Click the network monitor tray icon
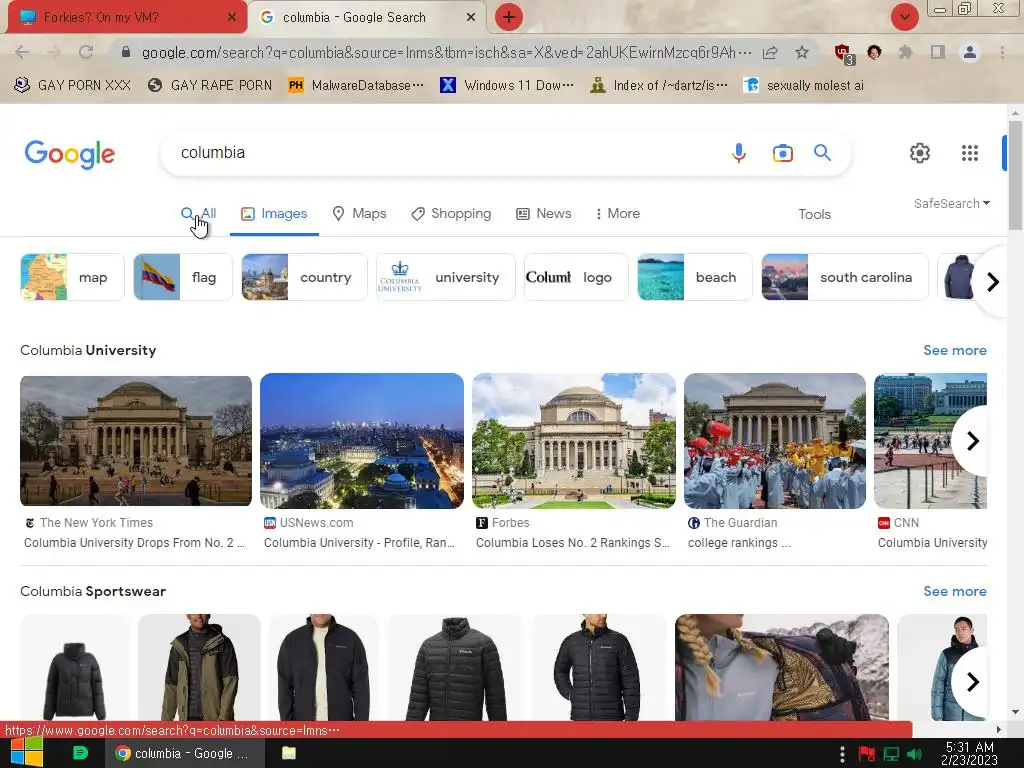1024x768 pixels. pyautogui.click(x=891, y=754)
